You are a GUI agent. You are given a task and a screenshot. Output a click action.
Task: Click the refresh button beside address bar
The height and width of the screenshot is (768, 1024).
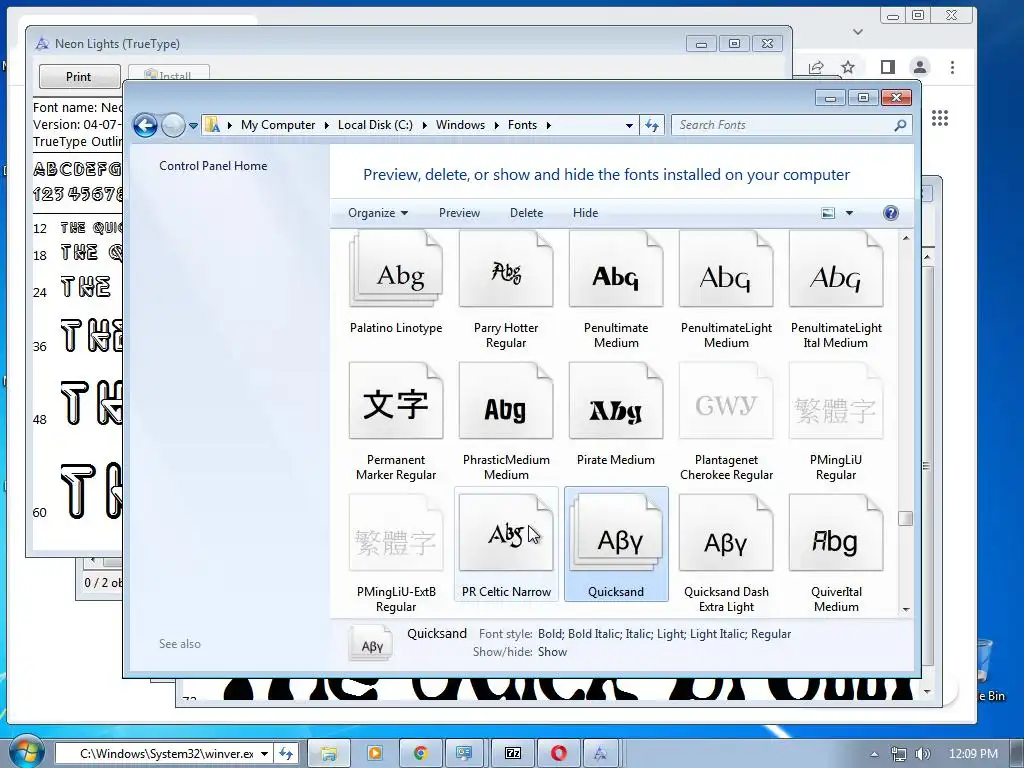pyautogui.click(x=652, y=125)
